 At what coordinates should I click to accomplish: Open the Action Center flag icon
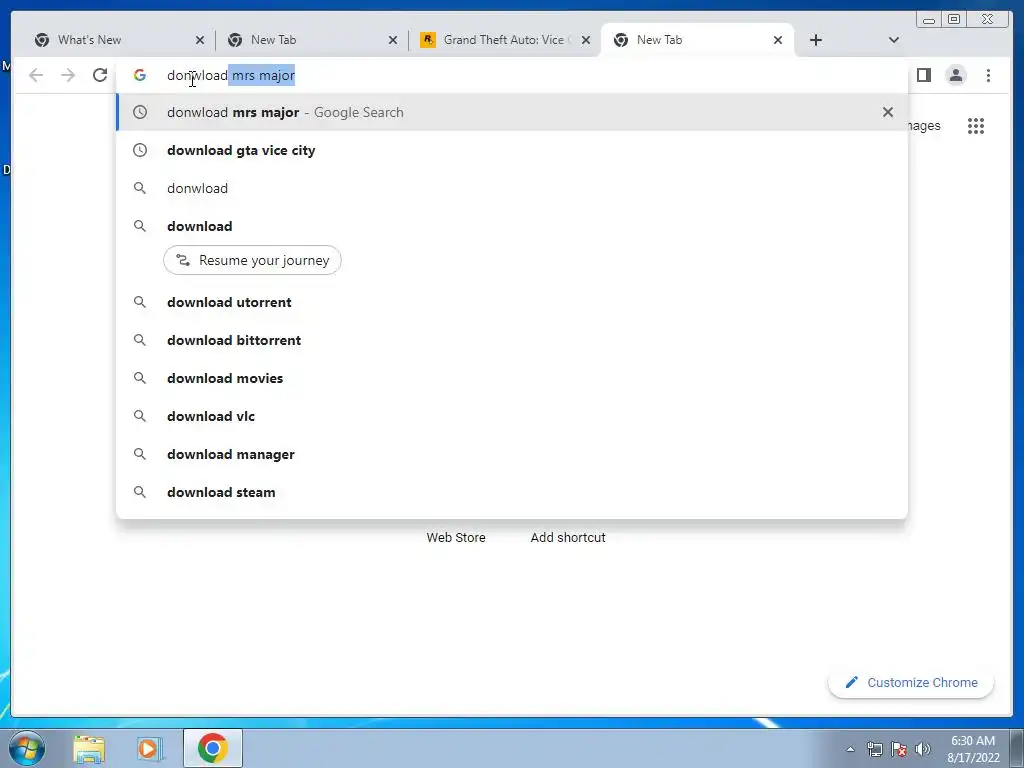pyautogui.click(x=899, y=749)
